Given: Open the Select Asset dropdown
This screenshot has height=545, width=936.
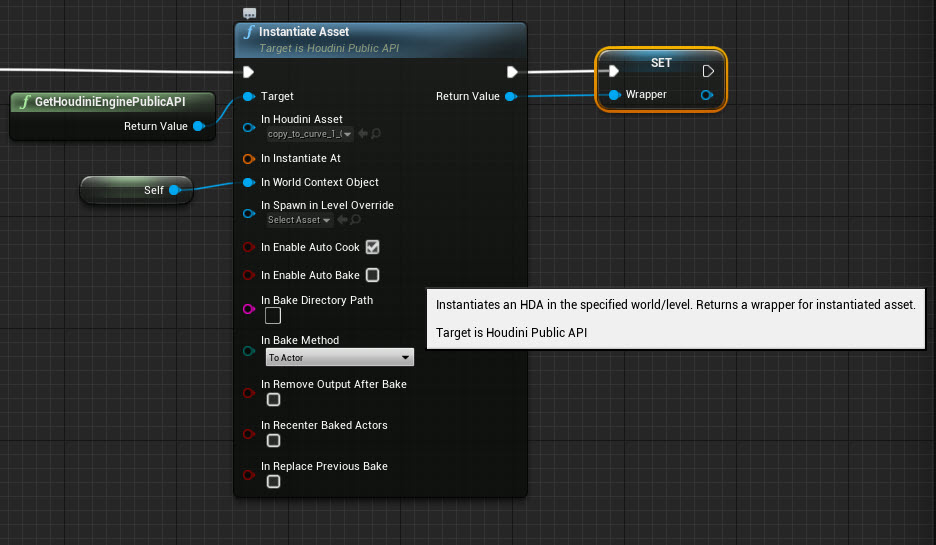Looking at the screenshot, I should [299, 220].
